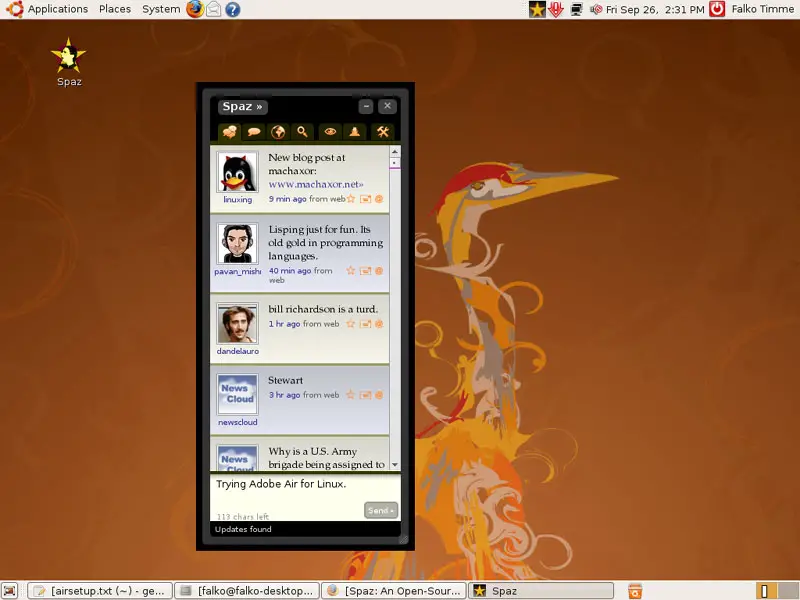Click the Show Desktop button in bottom panel
The width and height of the screenshot is (800, 600).
(10, 591)
